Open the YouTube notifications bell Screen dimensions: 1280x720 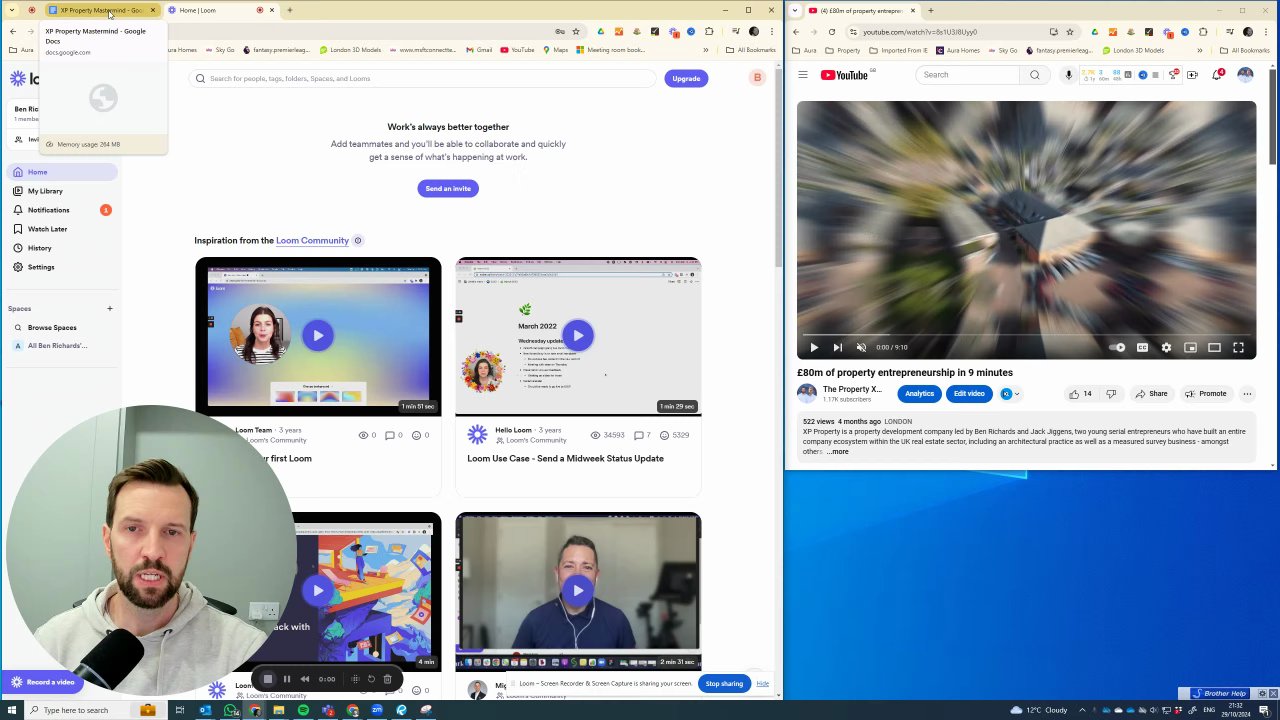(1217, 75)
